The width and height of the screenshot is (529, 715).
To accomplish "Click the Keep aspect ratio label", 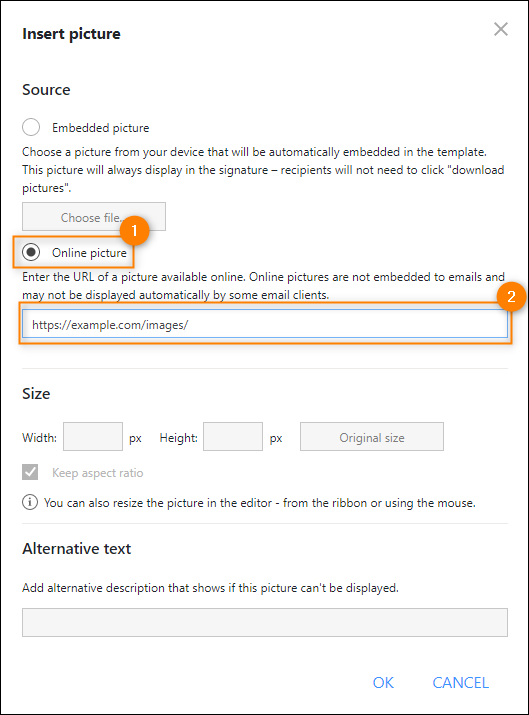I will tap(98, 473).
